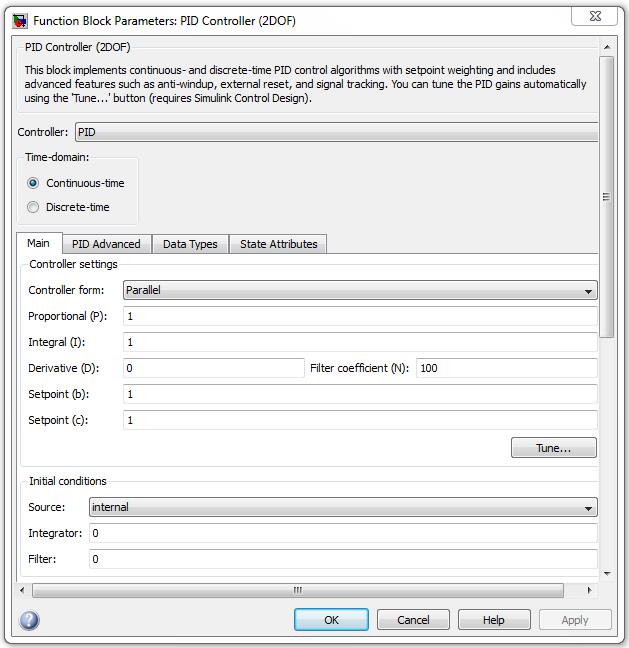
Task: Open the Controller form dropdown
Action: pos(360,290)
